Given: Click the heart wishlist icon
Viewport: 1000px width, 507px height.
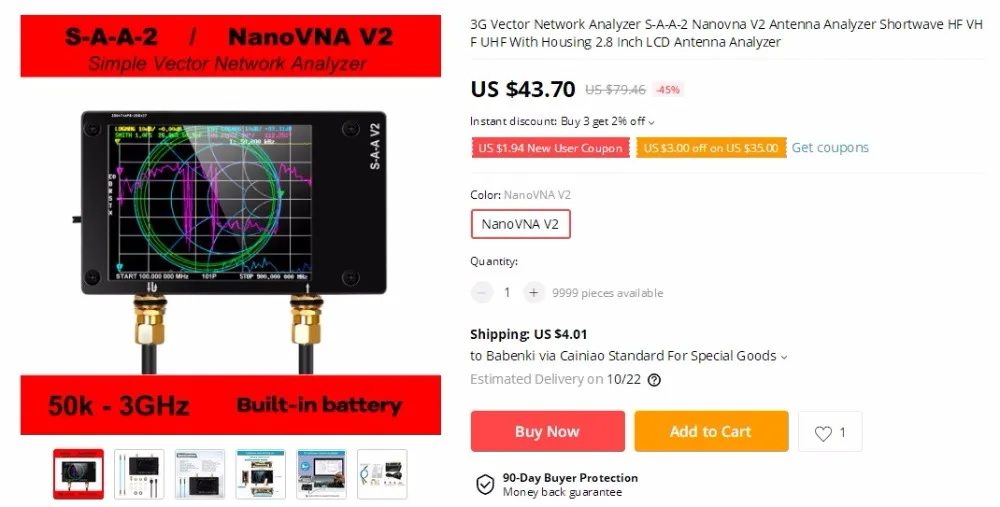Looking at the screenshot, I should tap(823, 433).
